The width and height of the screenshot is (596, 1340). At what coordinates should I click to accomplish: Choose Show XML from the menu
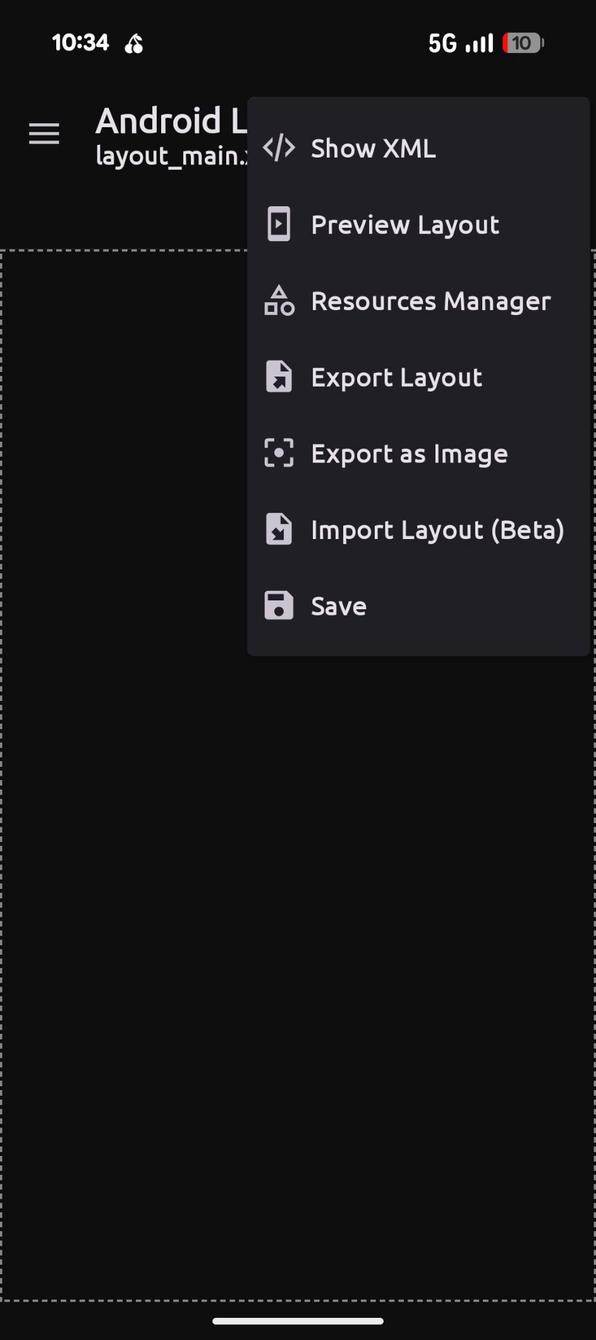coord(373,148)
